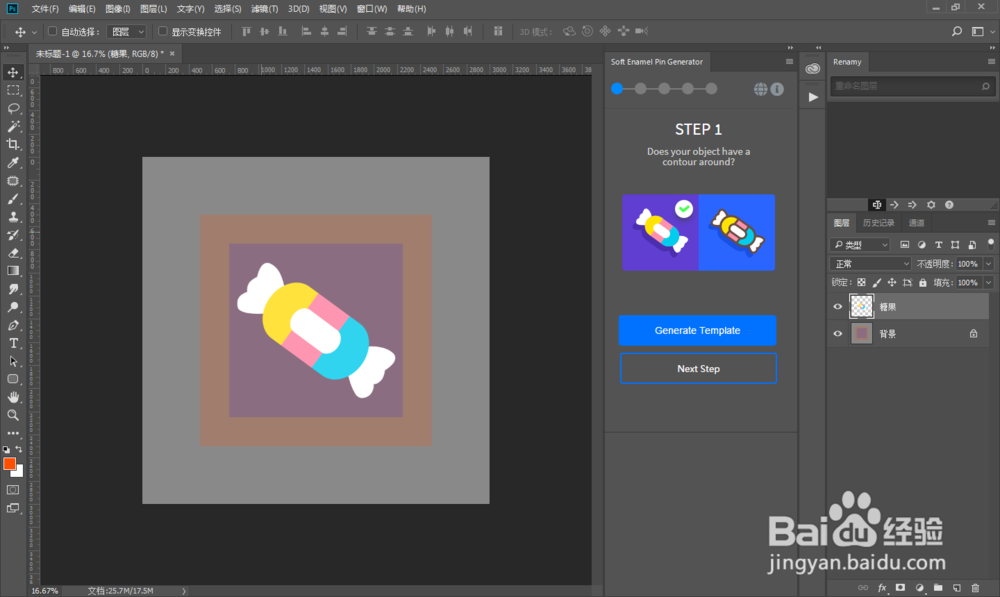Open the 文件(F) menu
The width and height of the screenshot is (1000, 597).
tap(45, 9)
